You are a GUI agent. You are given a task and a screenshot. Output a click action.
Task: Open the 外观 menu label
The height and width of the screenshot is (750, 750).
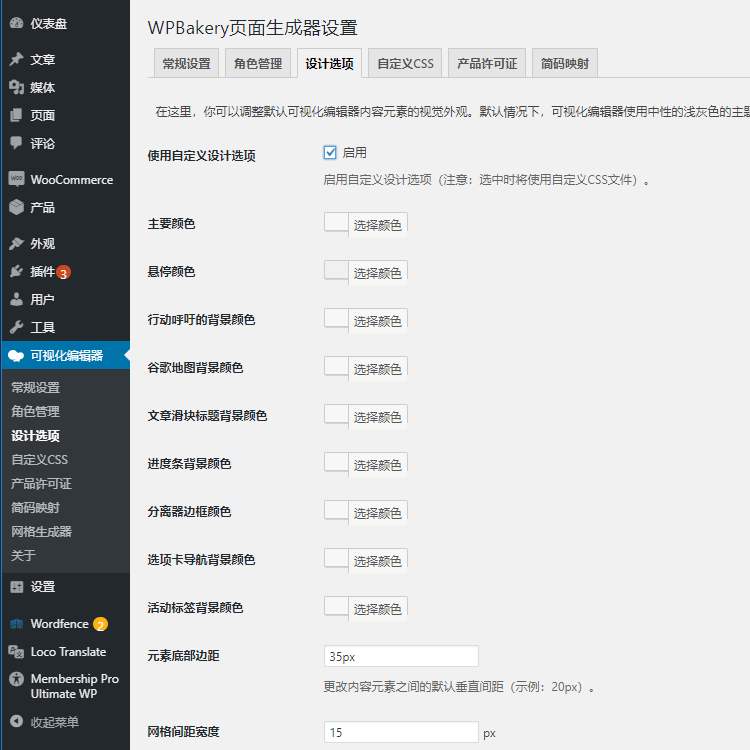tap(43, 243)
